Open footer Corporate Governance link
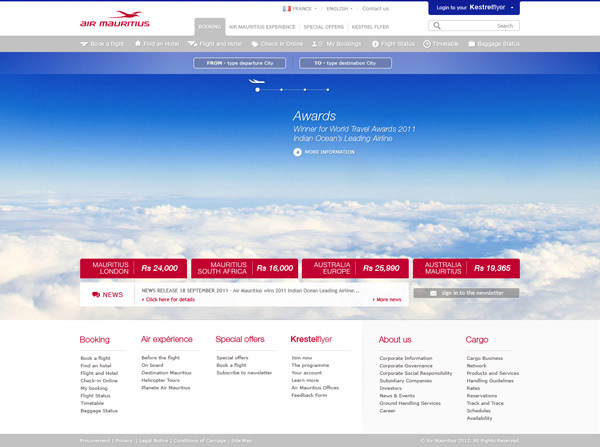600x447 pixels. [406, 366]
